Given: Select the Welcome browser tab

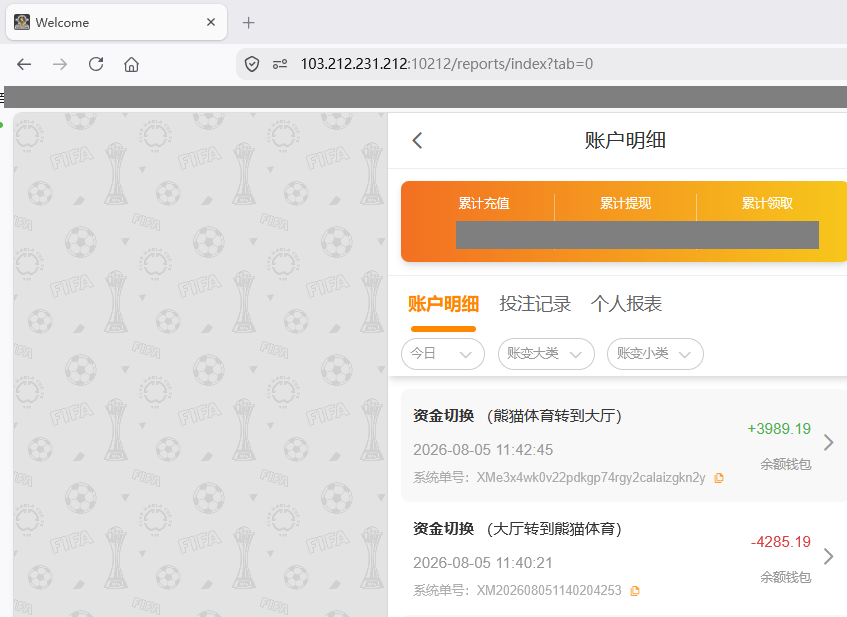Looking at the screenshot, I should pos(116,22).
